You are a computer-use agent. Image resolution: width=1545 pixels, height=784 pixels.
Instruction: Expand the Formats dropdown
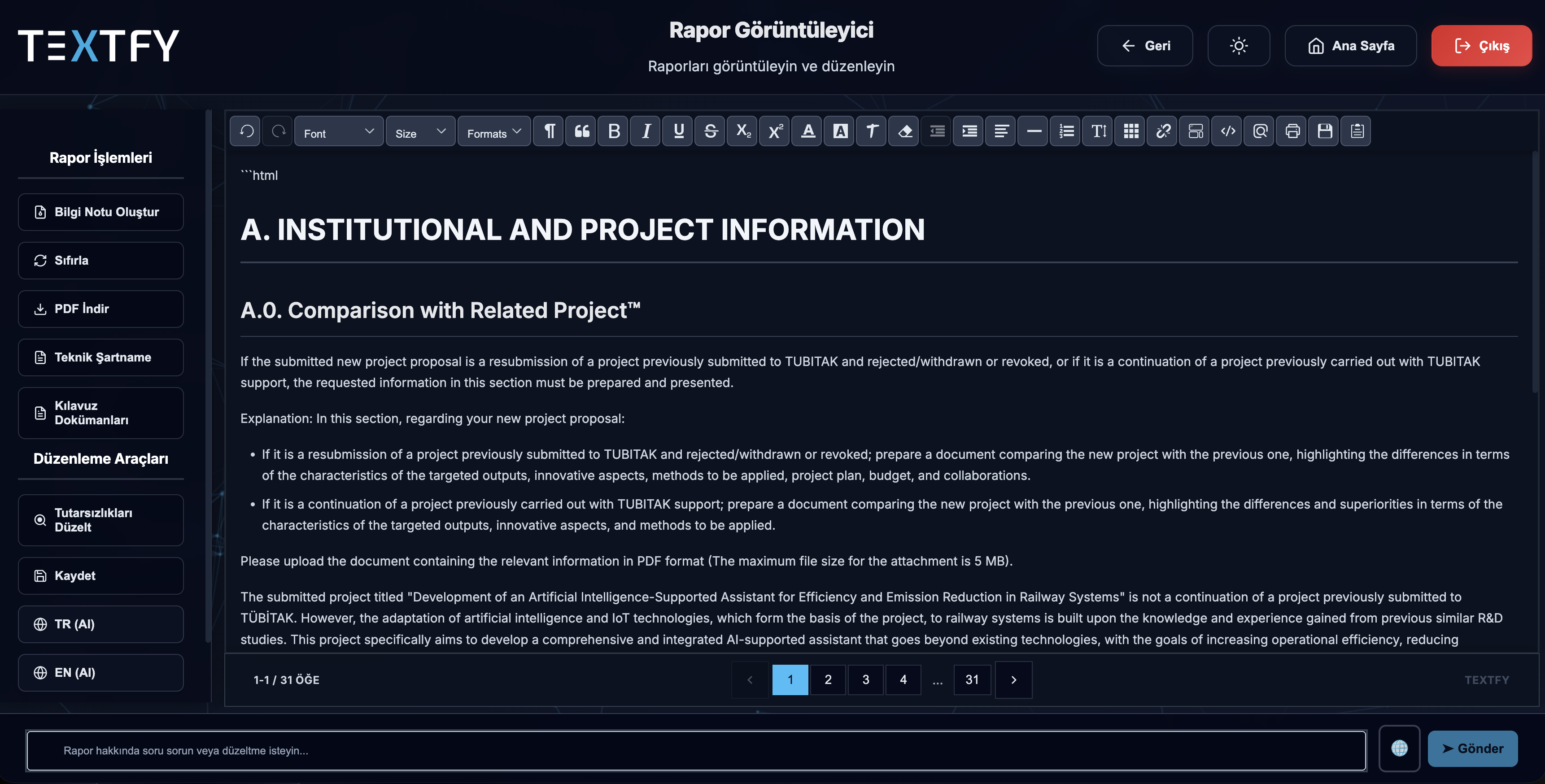coord(493,132)
